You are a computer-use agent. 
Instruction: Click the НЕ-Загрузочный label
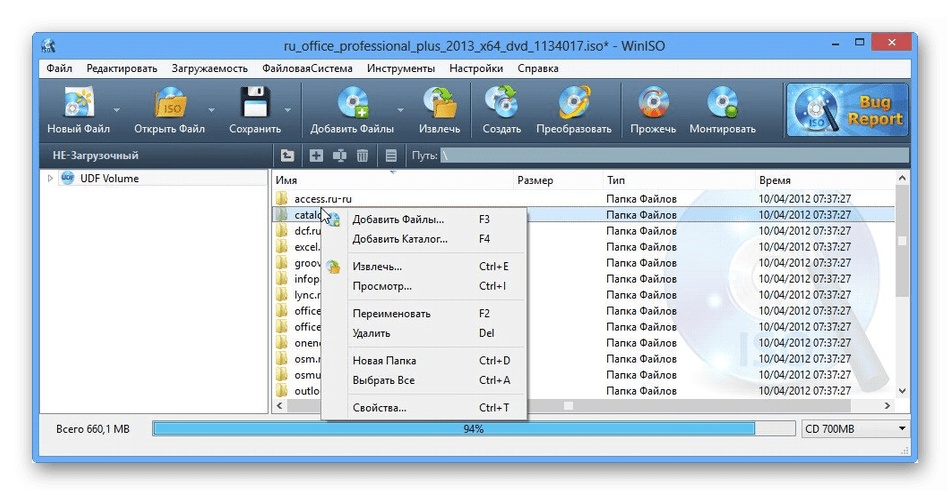tap(95, 156)
